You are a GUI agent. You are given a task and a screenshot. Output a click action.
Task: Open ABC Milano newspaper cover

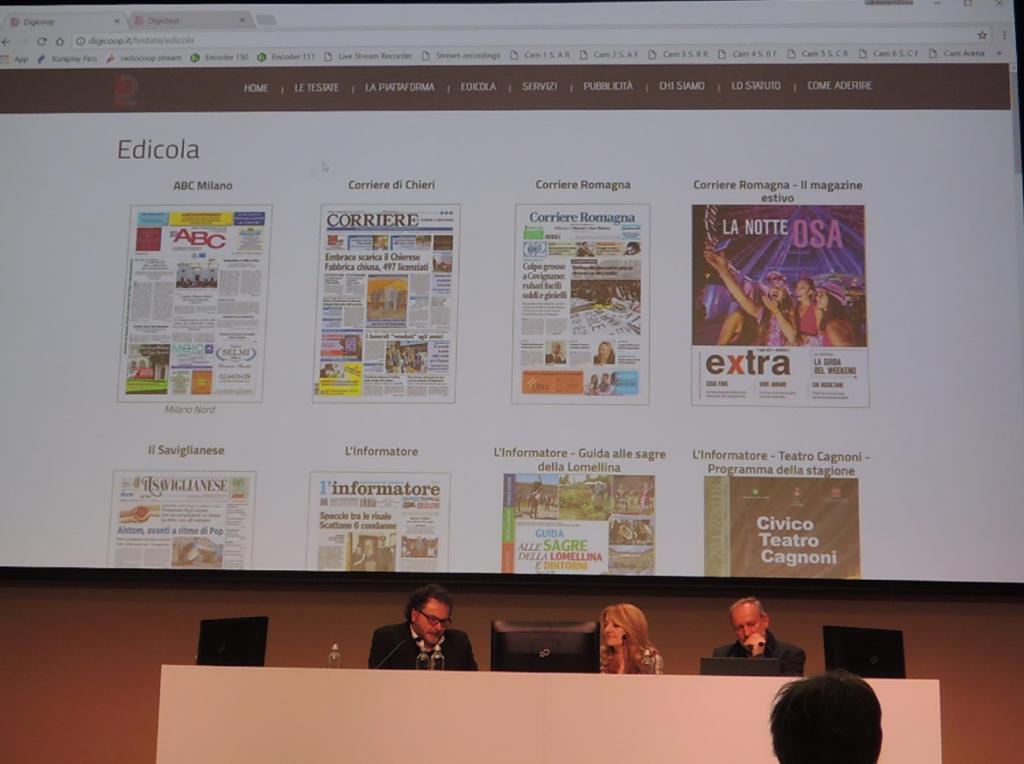[194, 303]
